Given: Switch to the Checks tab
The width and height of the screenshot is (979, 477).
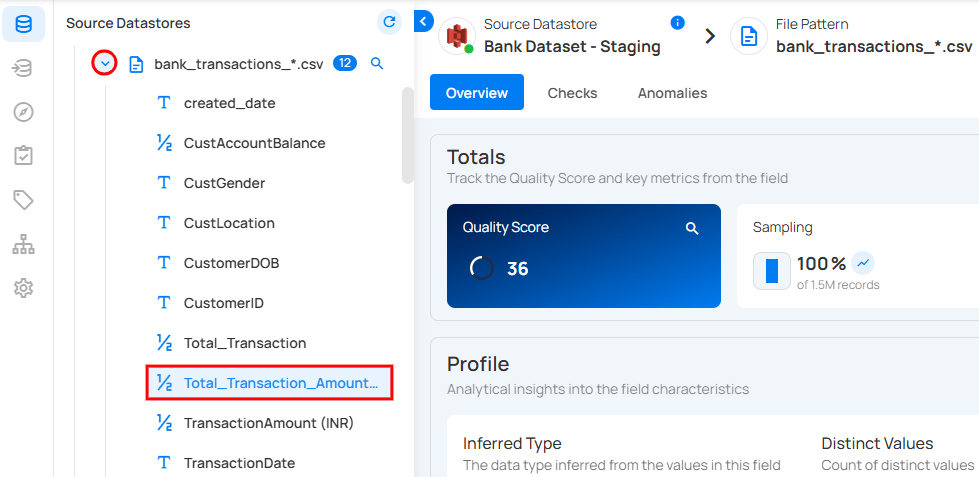Looking at the screenshot, I should point(572,93).
